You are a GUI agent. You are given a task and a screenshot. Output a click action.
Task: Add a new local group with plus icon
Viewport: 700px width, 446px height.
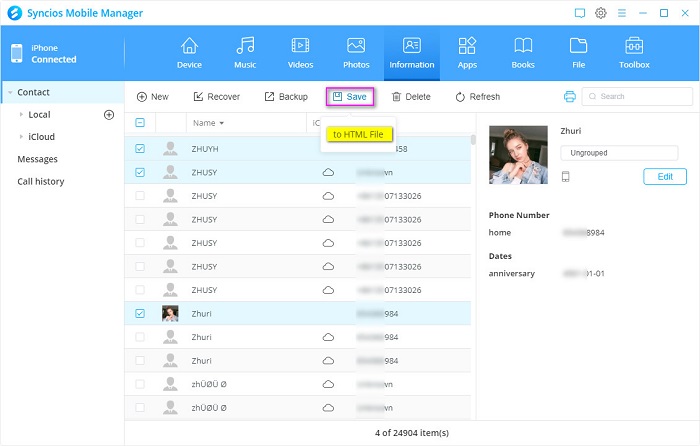pos(109,115)
